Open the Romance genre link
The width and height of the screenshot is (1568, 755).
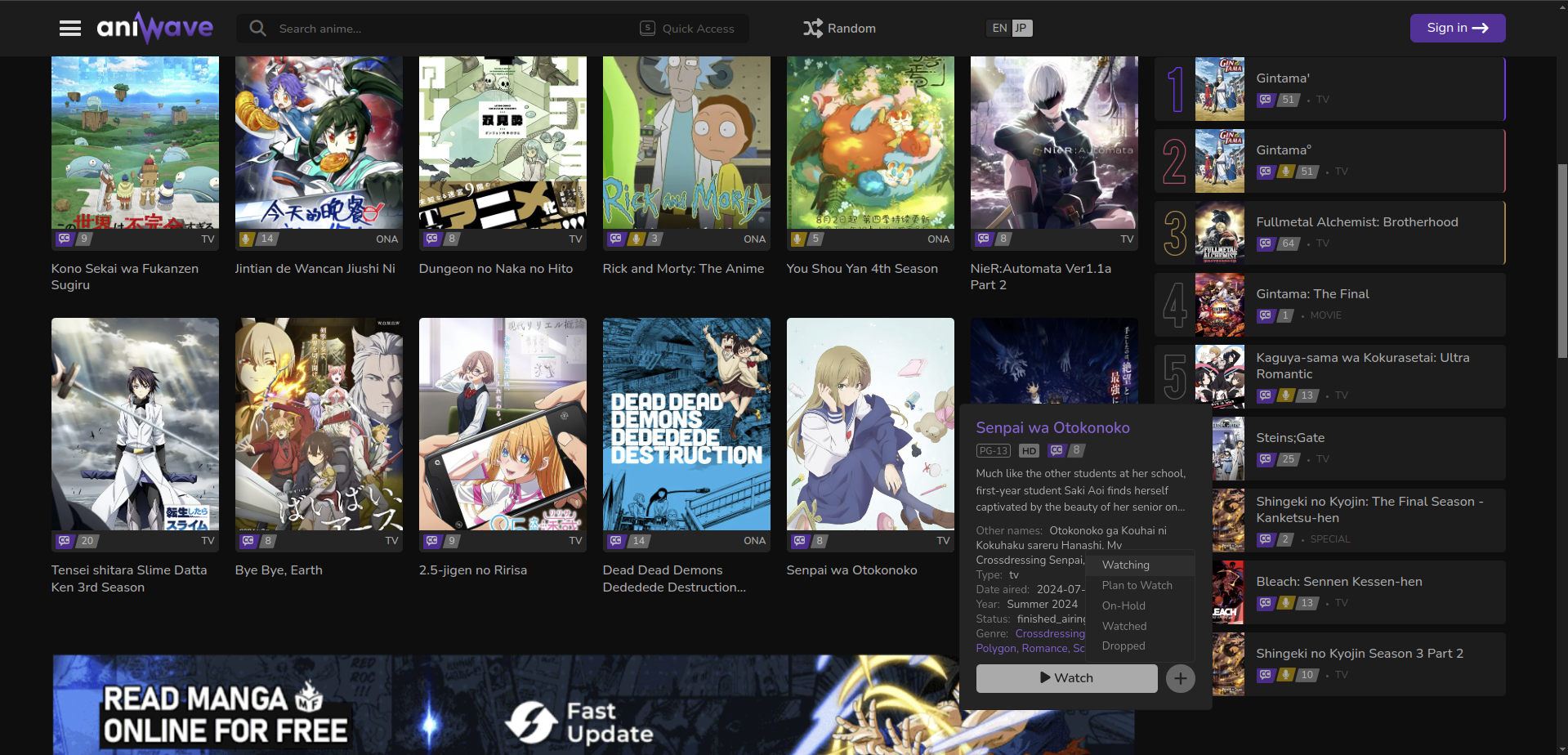[1044, 649]
